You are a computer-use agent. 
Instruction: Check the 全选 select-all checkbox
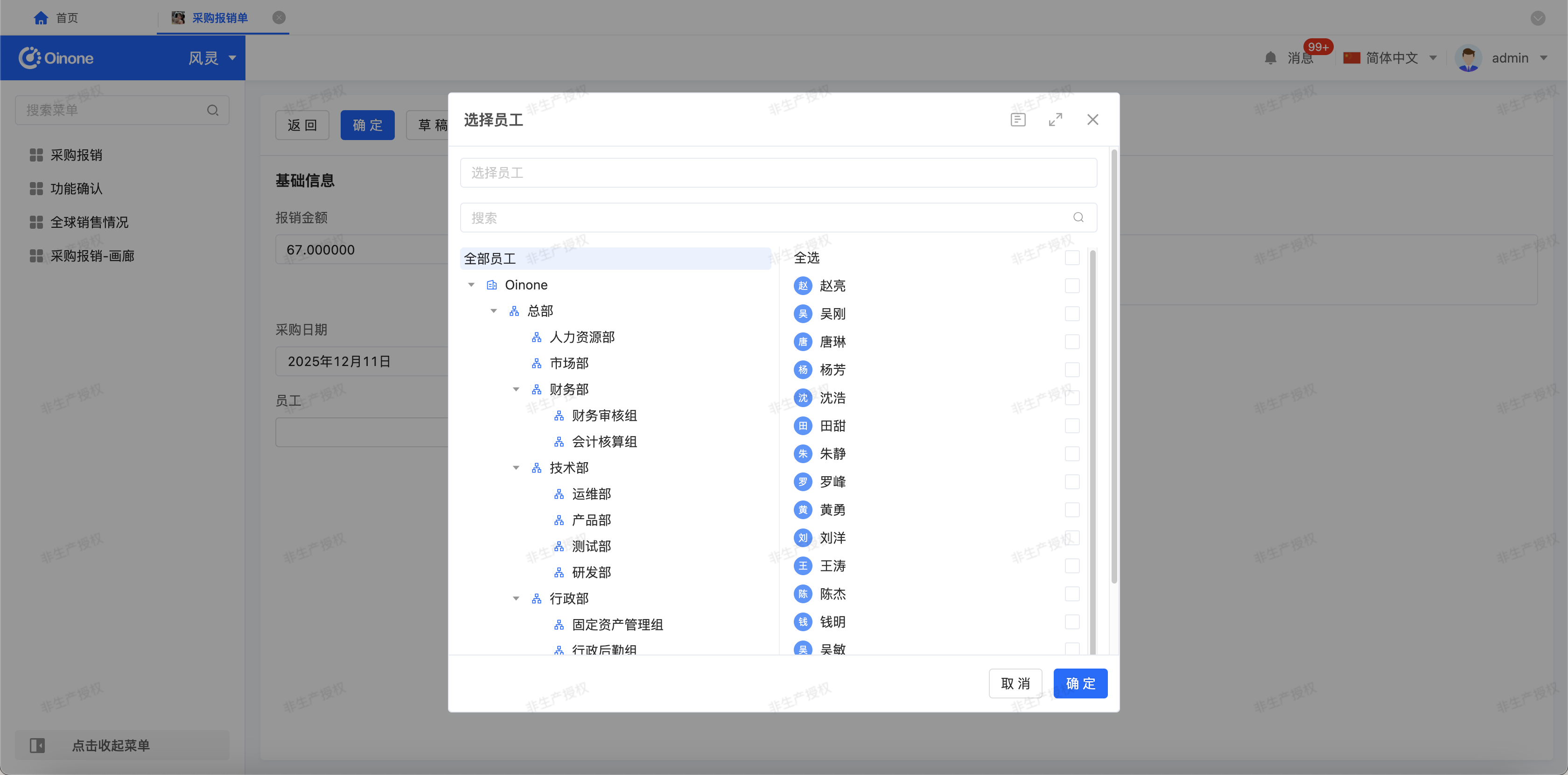pos(1072,258)
